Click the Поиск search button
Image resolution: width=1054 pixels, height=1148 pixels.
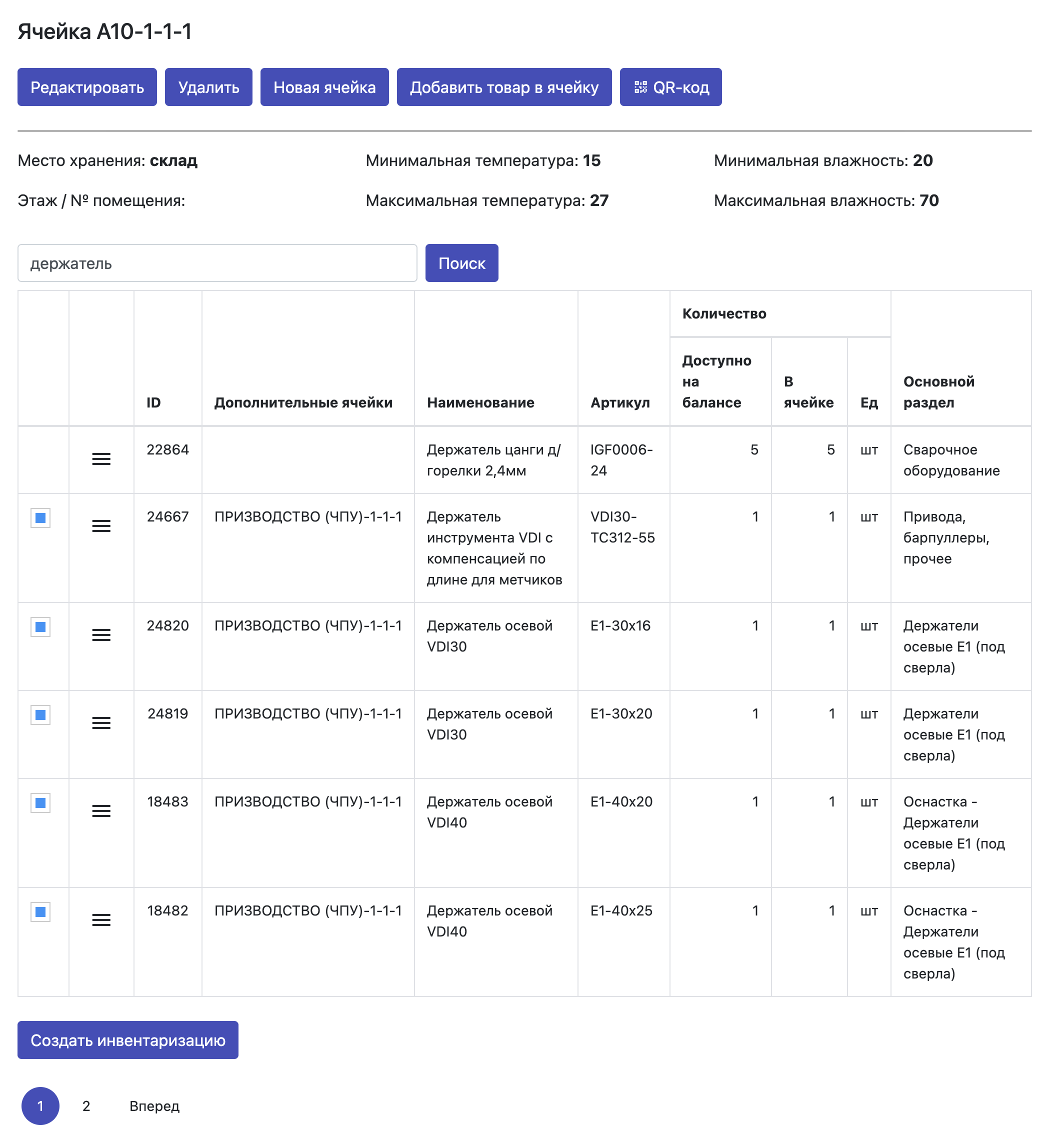click(x=461, y=263)
